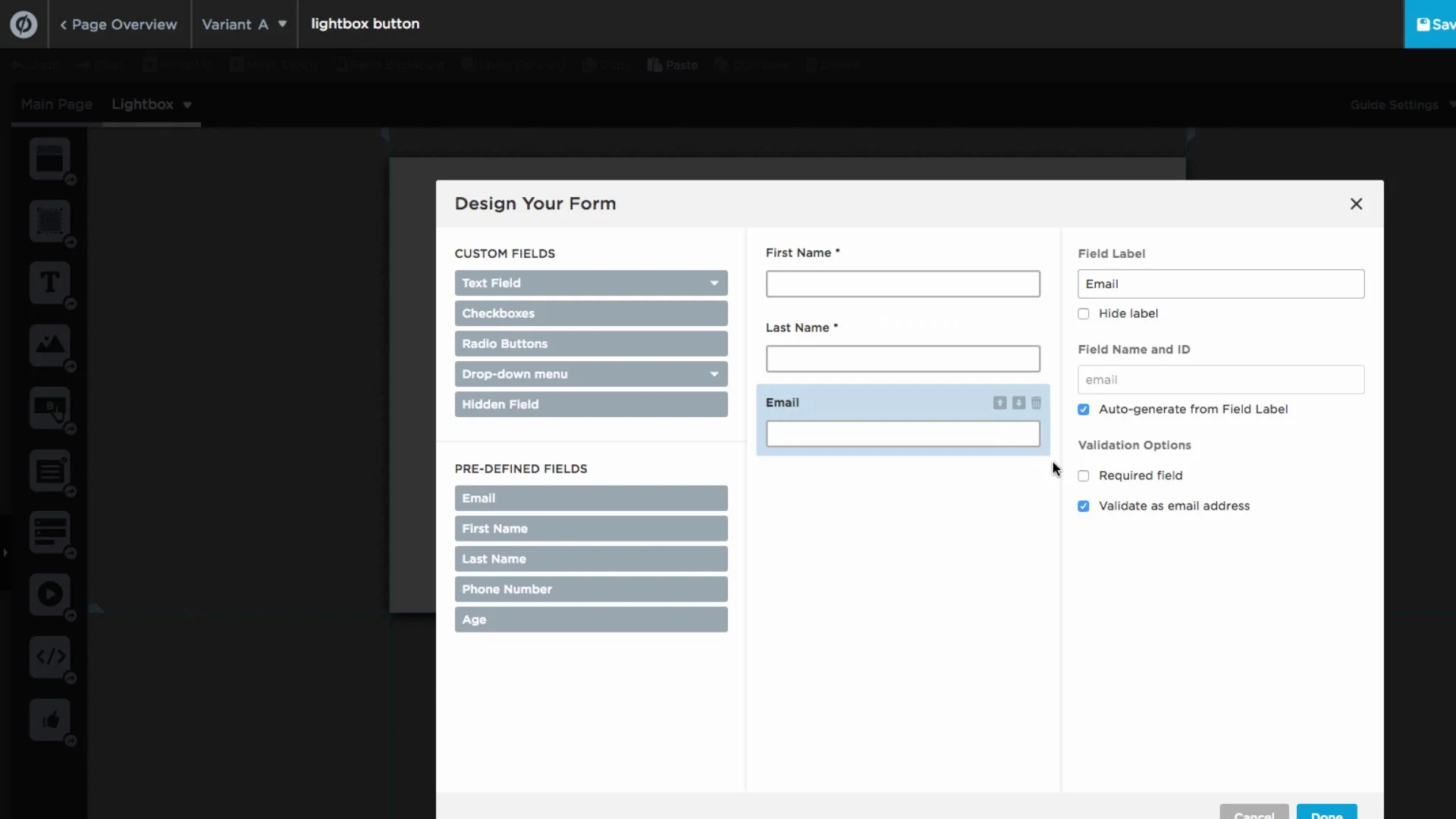The image size is (1456, 819).
Task: Click the Save button
Action: 1430,24
